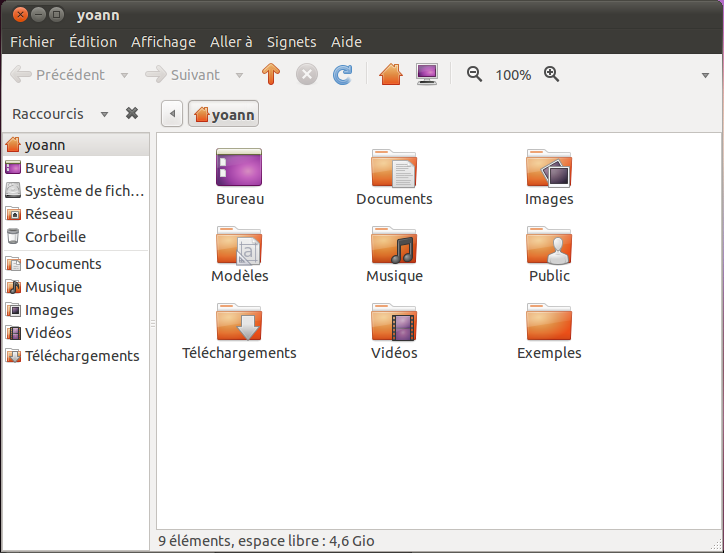Click the Précédent back button
This screenshot has height=553, width=724.
click(x=58, y=75)
